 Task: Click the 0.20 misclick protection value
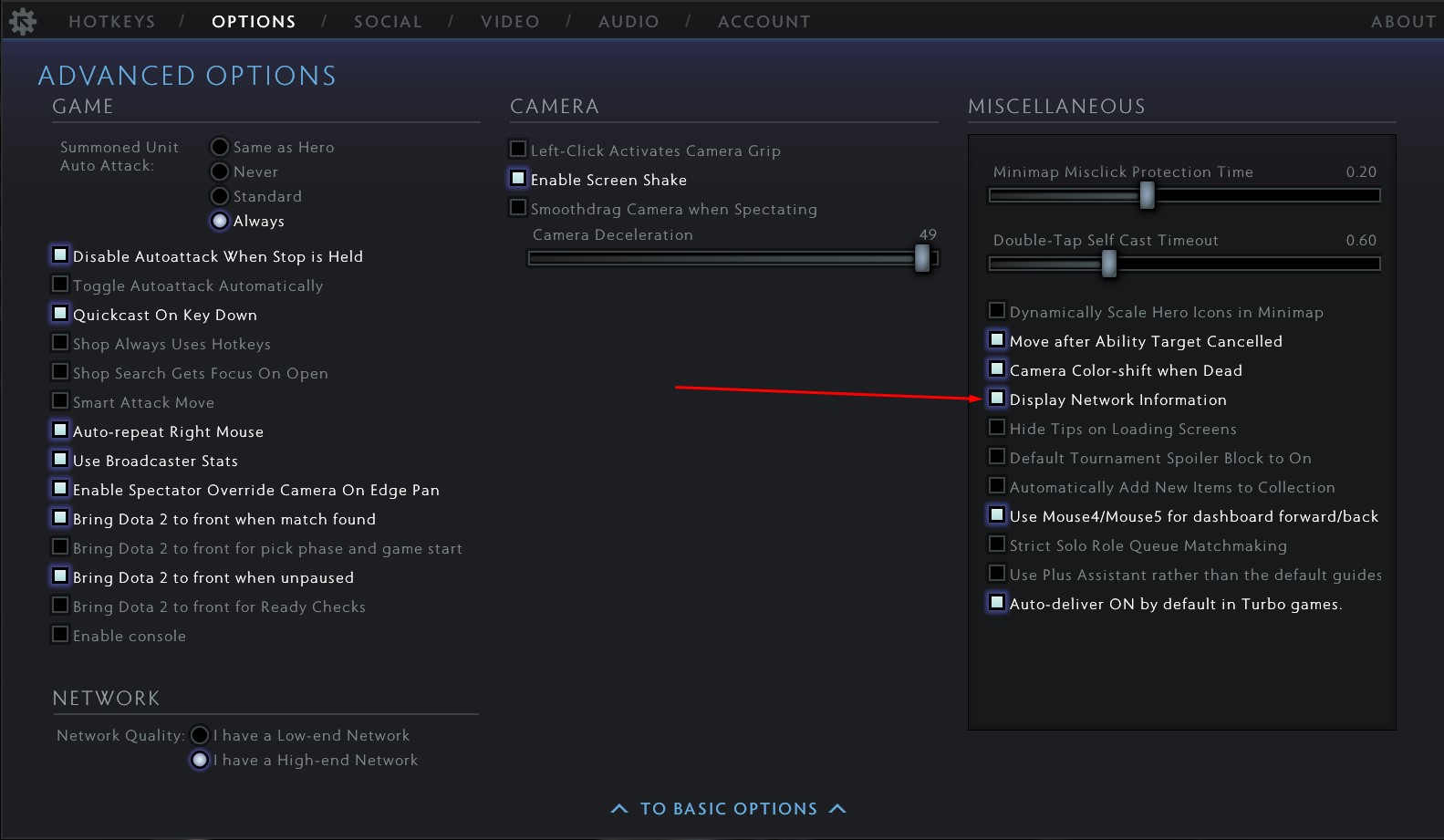click(1361, 171)
